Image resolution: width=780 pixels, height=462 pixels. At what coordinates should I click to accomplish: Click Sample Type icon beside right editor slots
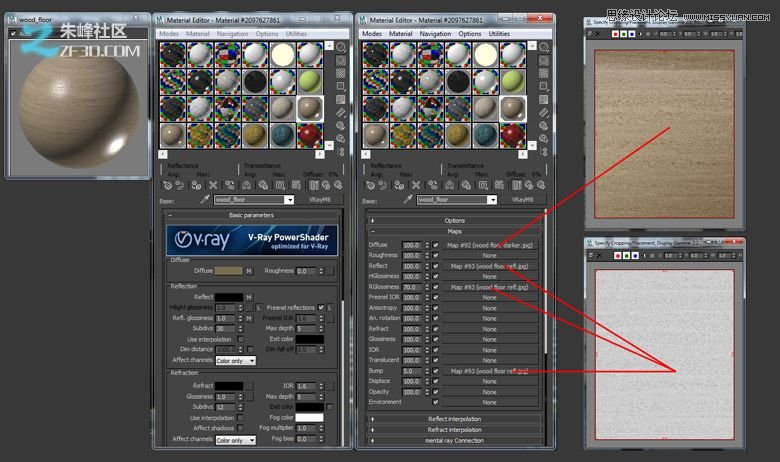click(544, 48)
